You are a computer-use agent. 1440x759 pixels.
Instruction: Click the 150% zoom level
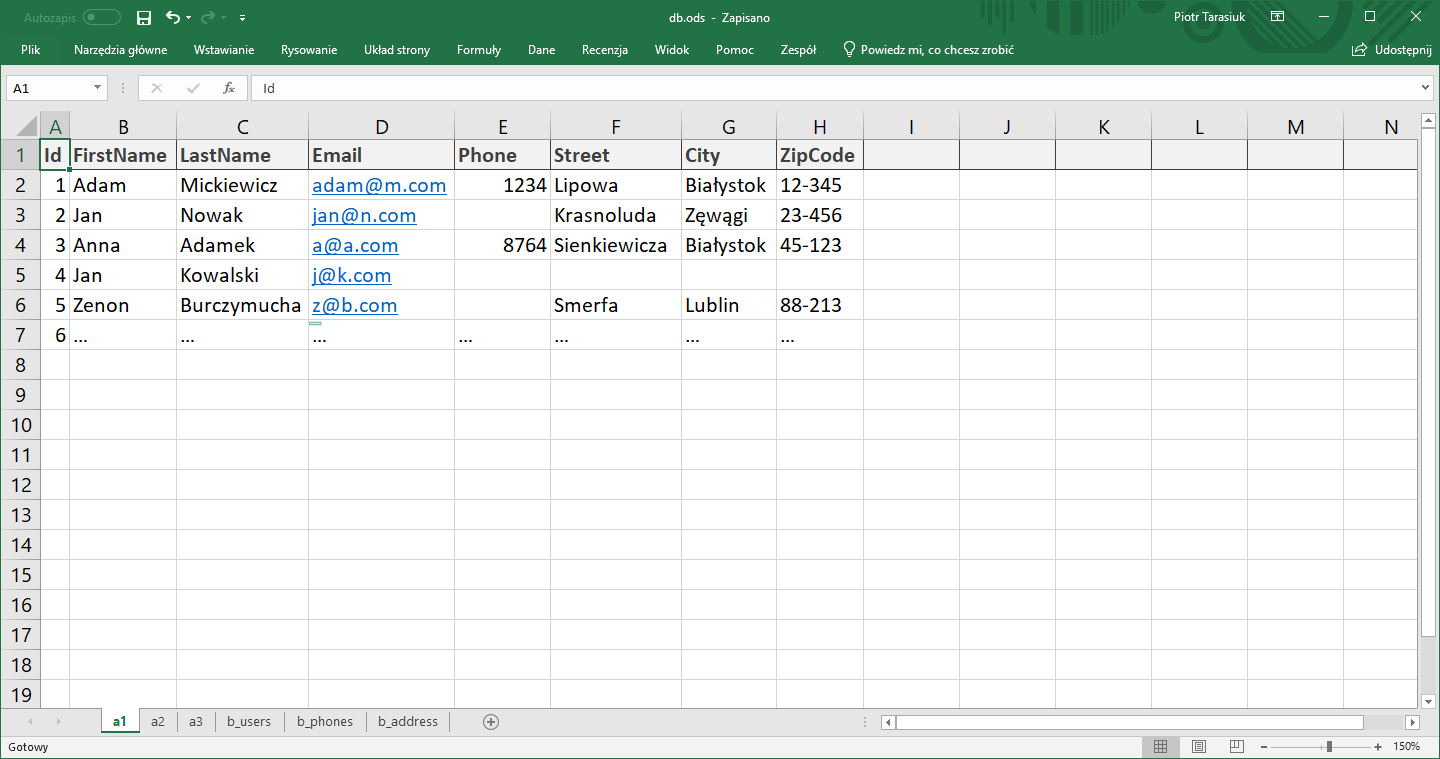1408,747
